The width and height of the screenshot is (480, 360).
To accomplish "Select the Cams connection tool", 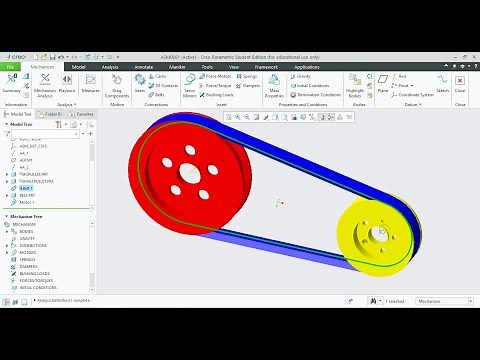I will pyautogui.click(x=157, y=76).
